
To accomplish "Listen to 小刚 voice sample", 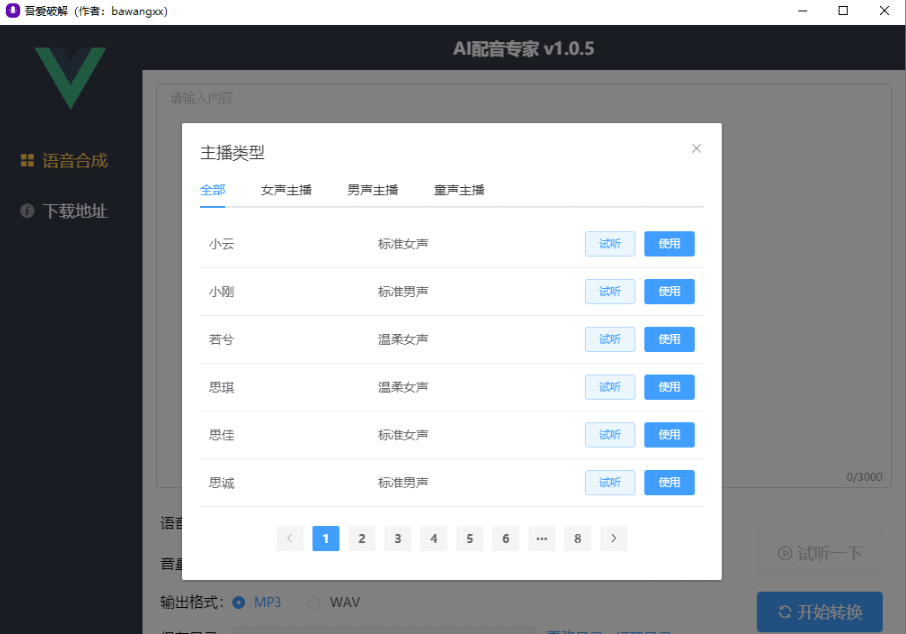I will pos(609,292).
